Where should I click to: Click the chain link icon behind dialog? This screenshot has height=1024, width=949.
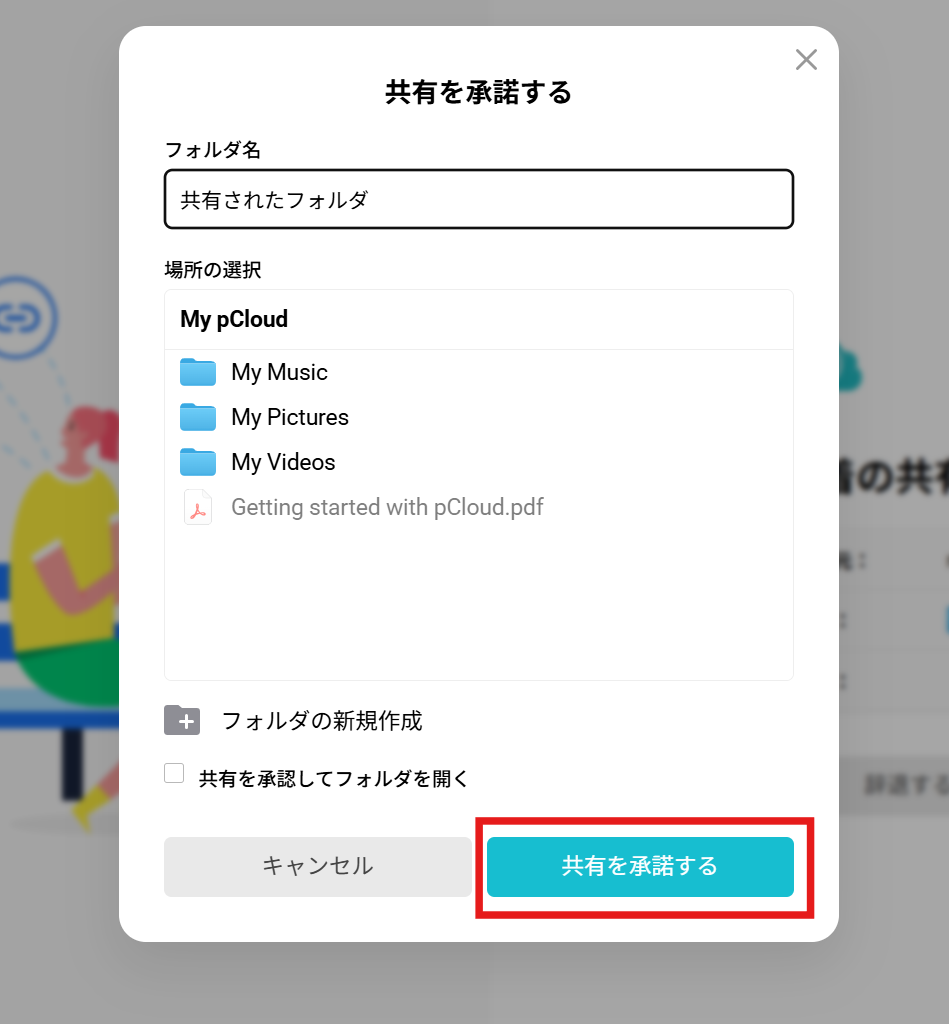23,318
